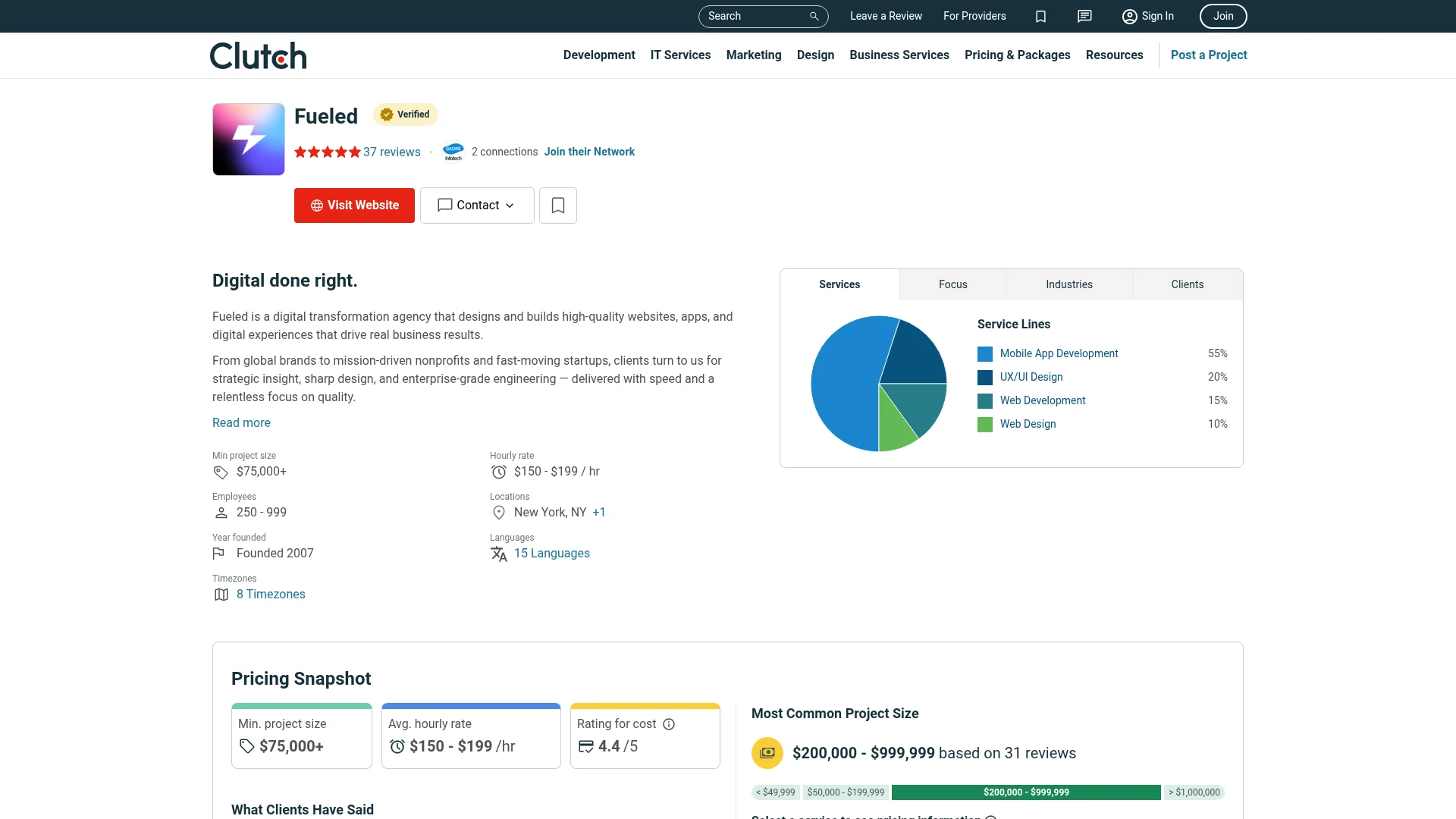The height and width of the screenshot is (819, 1456).
Task: Click the project size money icon
Action: coord(767,753)
